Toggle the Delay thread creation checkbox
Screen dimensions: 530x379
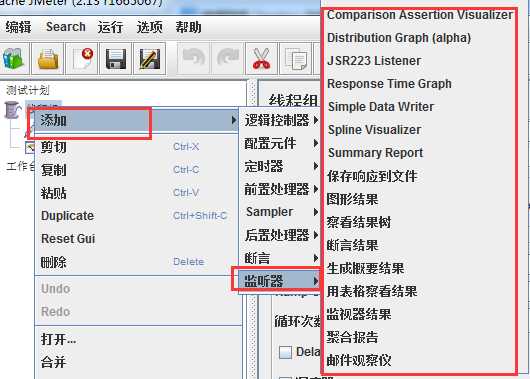coord(285,352)
